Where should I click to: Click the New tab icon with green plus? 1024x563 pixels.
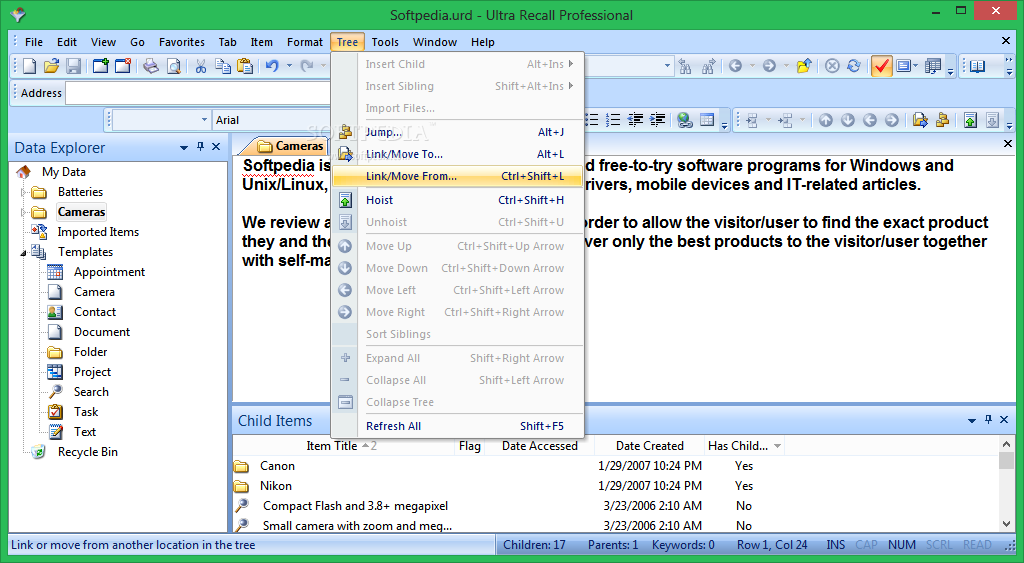(x=101, y=66)
